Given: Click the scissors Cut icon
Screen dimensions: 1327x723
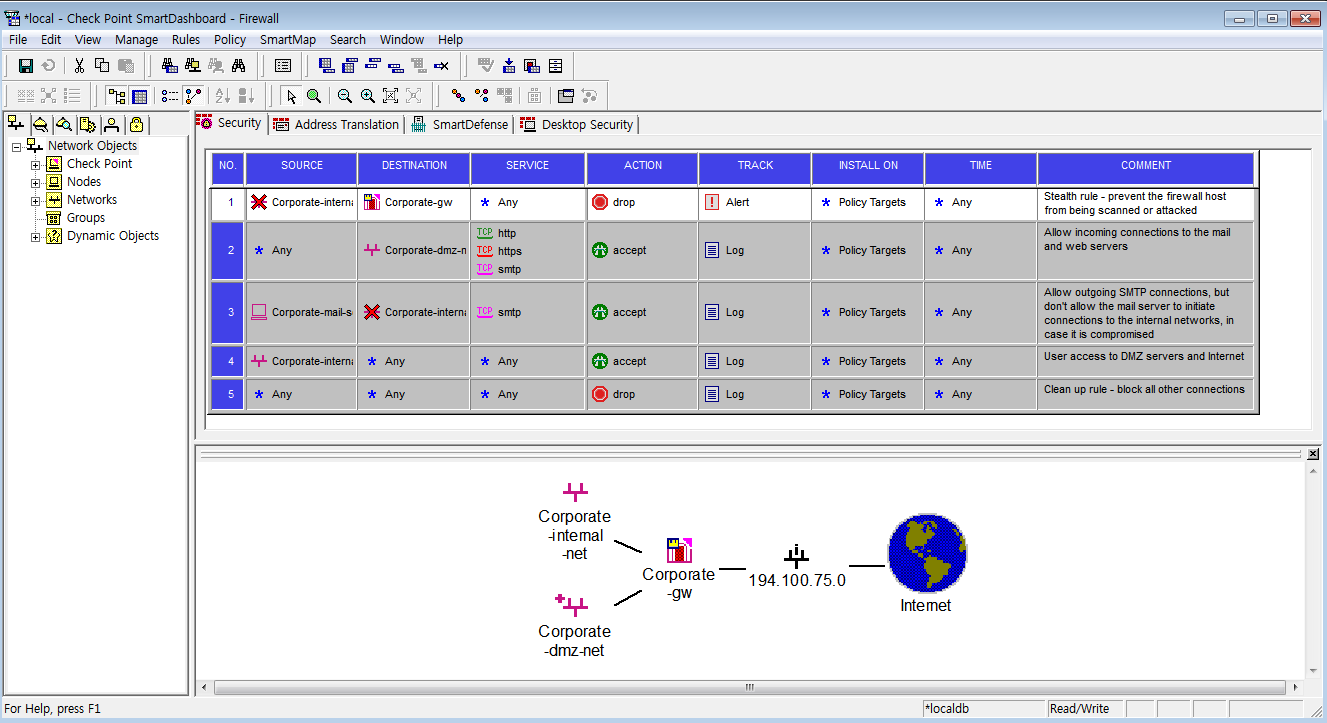Looking at the screenshot, I should click(79, 66).
